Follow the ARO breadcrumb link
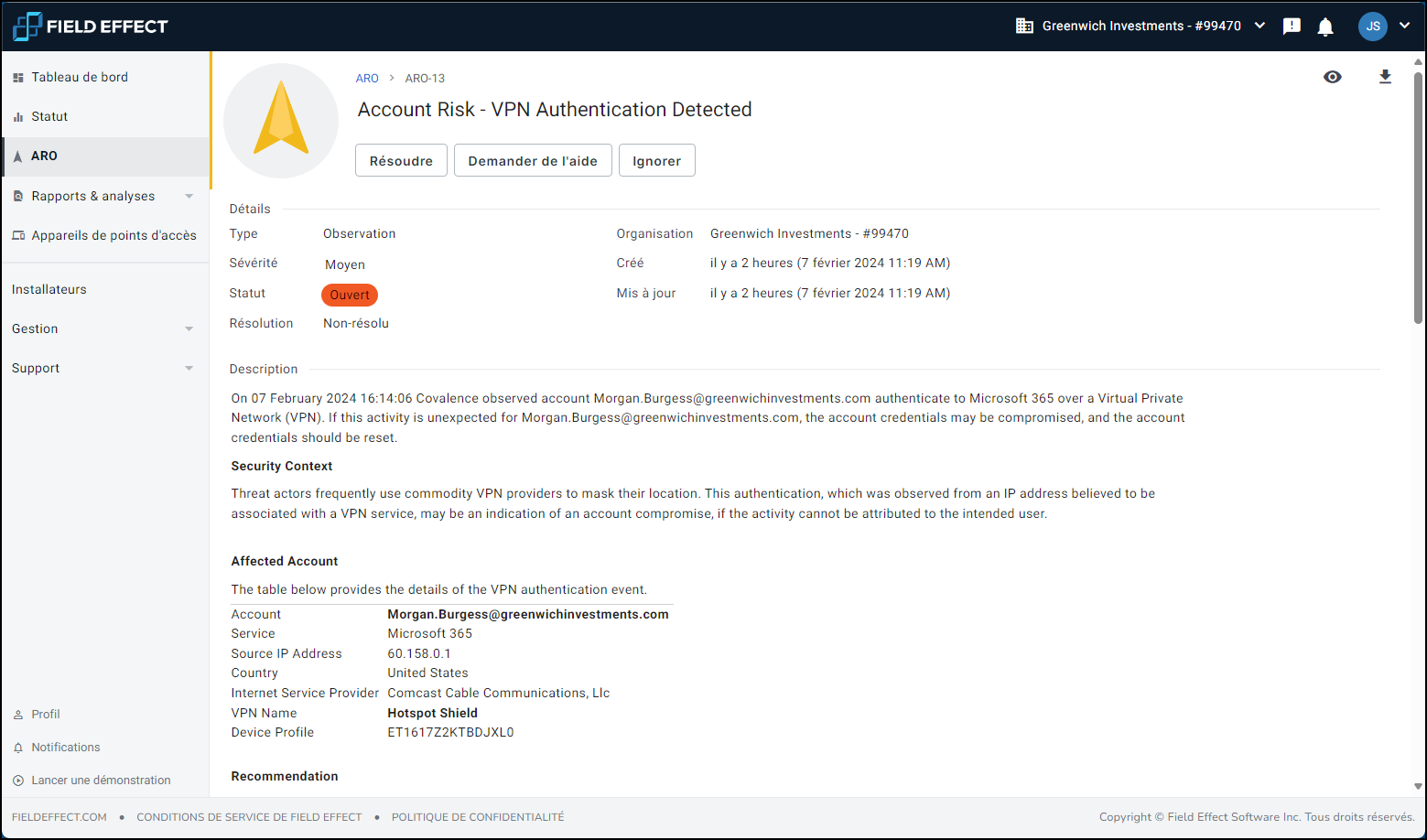1427x840 pixels. click(x=367, y=78)
